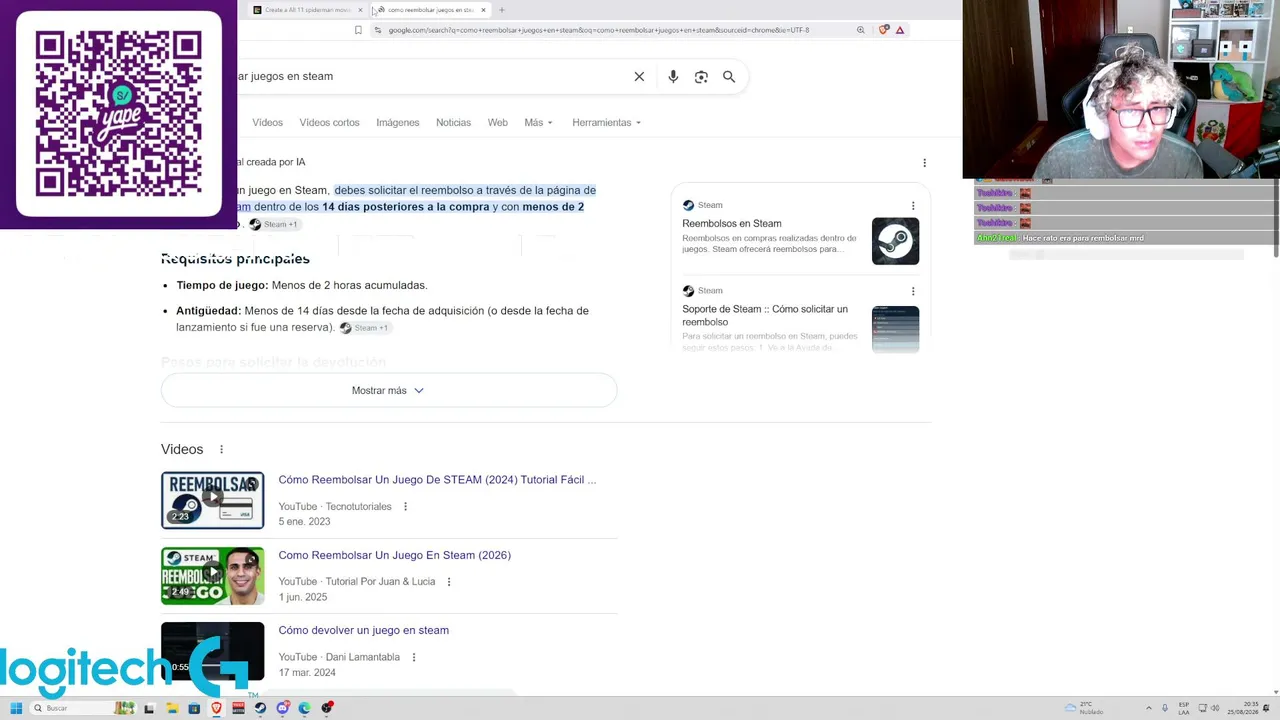Open Google Lens image search
Screen dimensions: 1280x720
point(701,77)
